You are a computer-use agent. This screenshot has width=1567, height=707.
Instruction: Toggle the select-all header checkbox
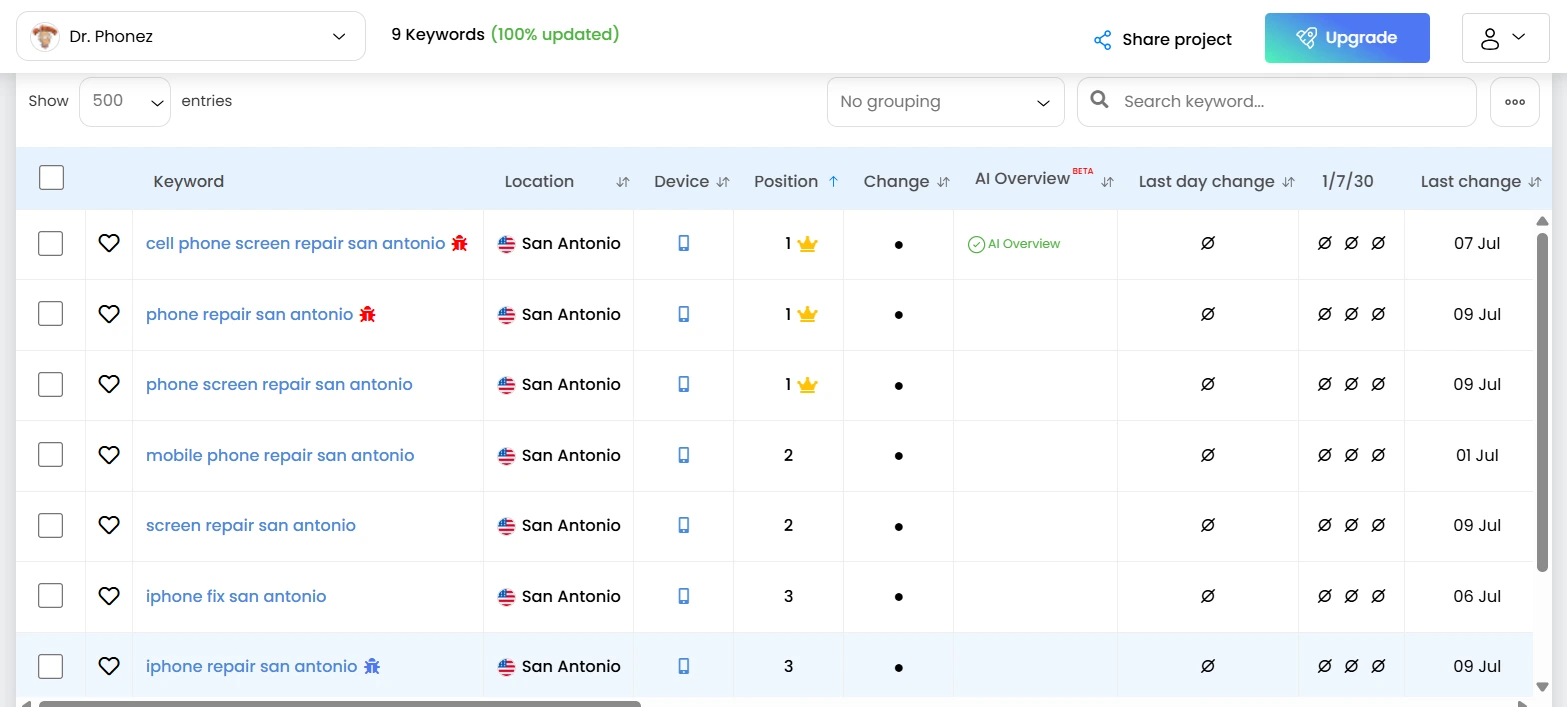[51, 178]
